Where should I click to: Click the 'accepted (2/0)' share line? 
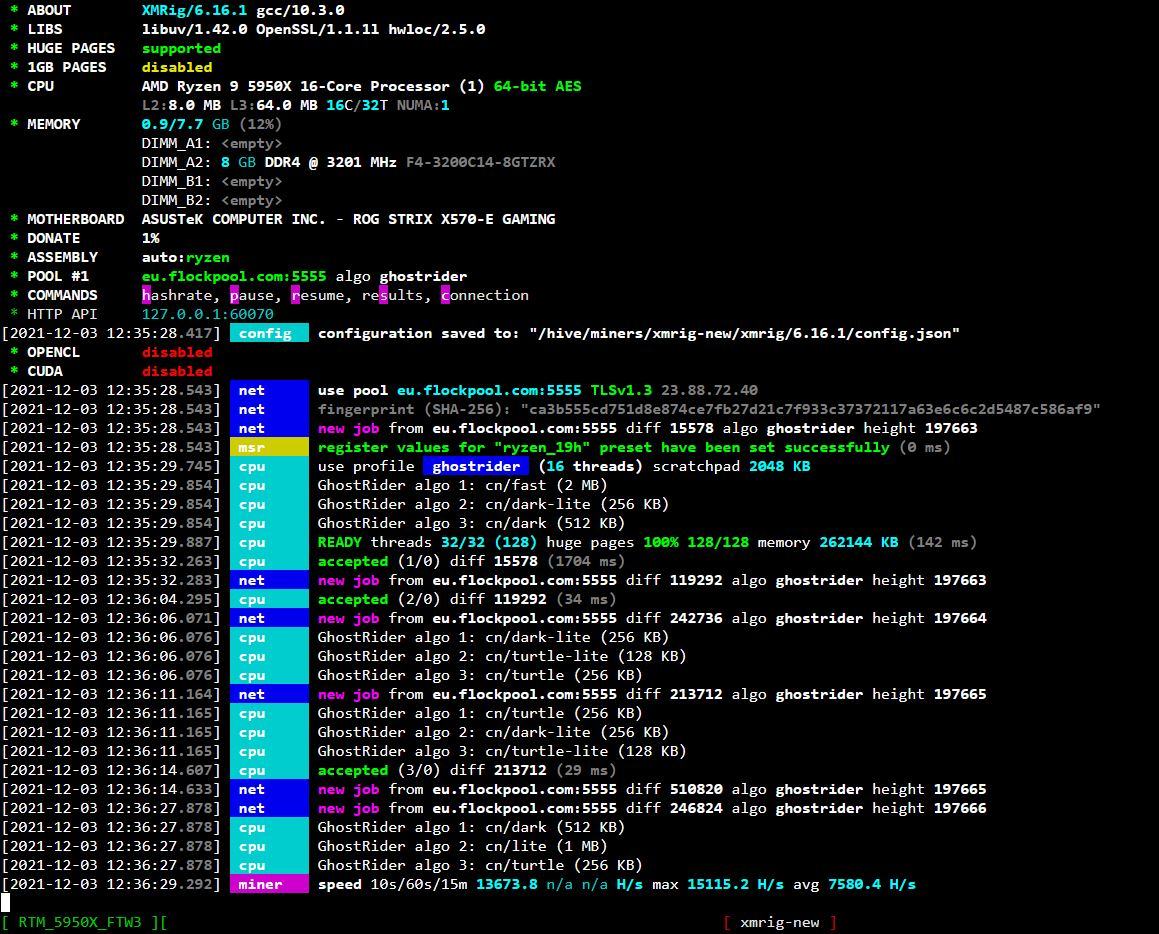pyautogui.click(x=467, y=600)
